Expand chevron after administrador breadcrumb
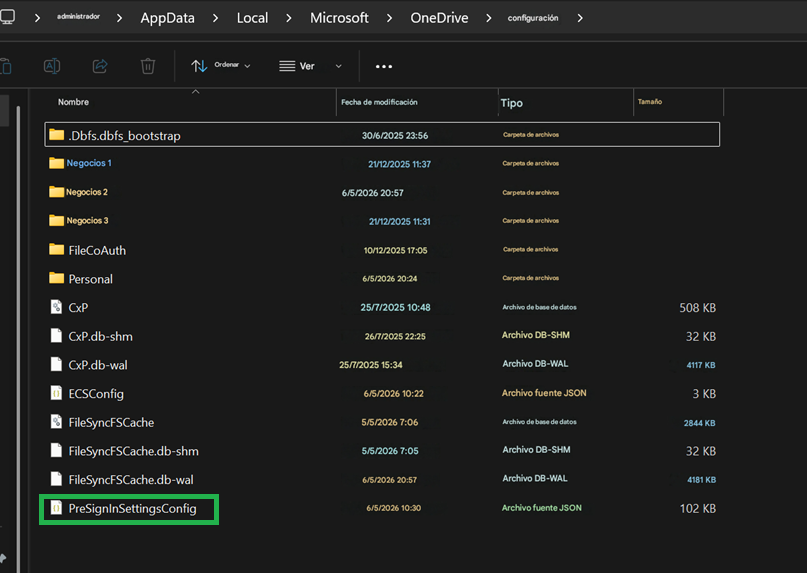Viewport: 807px width, 573px height. 119,18
